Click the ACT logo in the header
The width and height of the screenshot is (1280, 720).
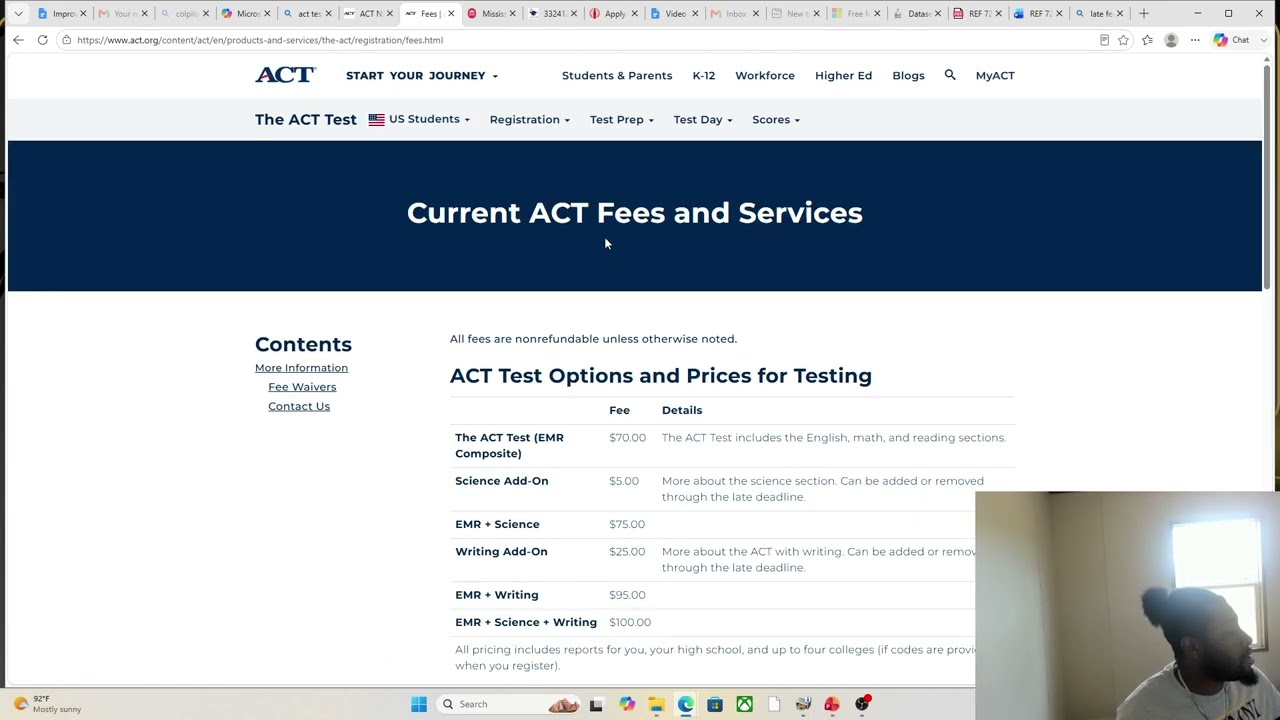285,75
